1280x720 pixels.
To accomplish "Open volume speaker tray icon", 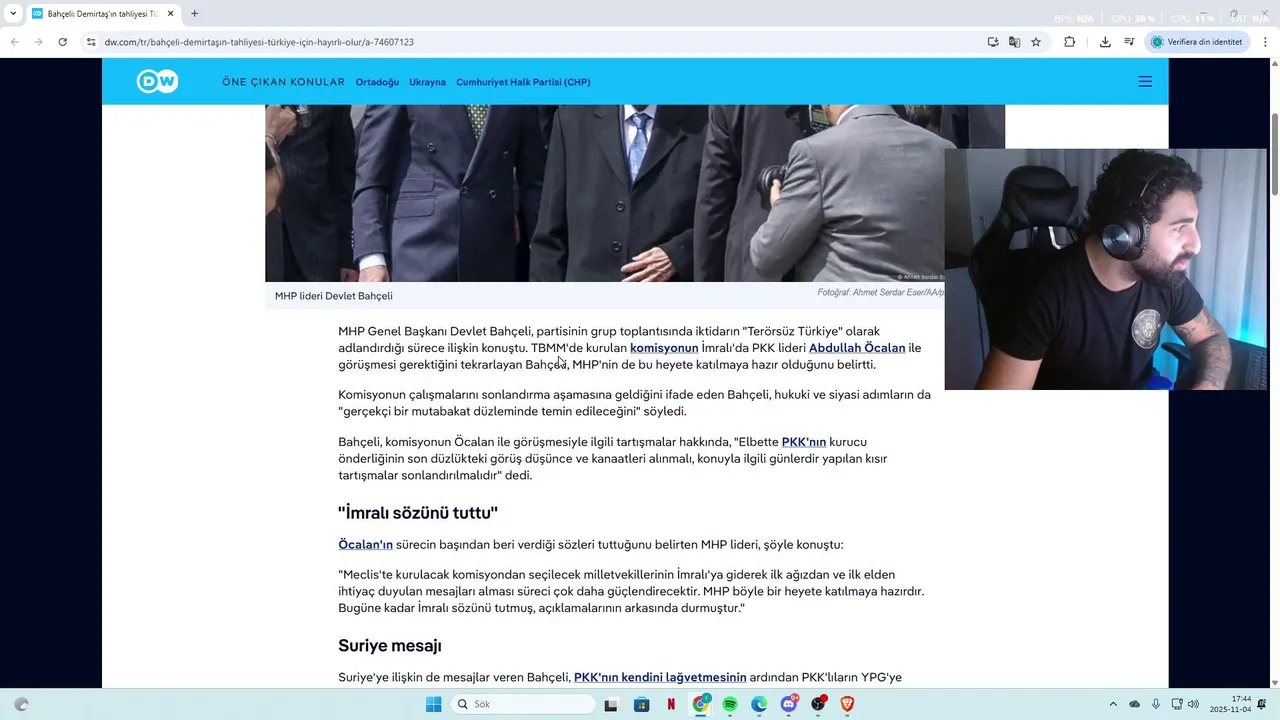I will point(1193,704).
